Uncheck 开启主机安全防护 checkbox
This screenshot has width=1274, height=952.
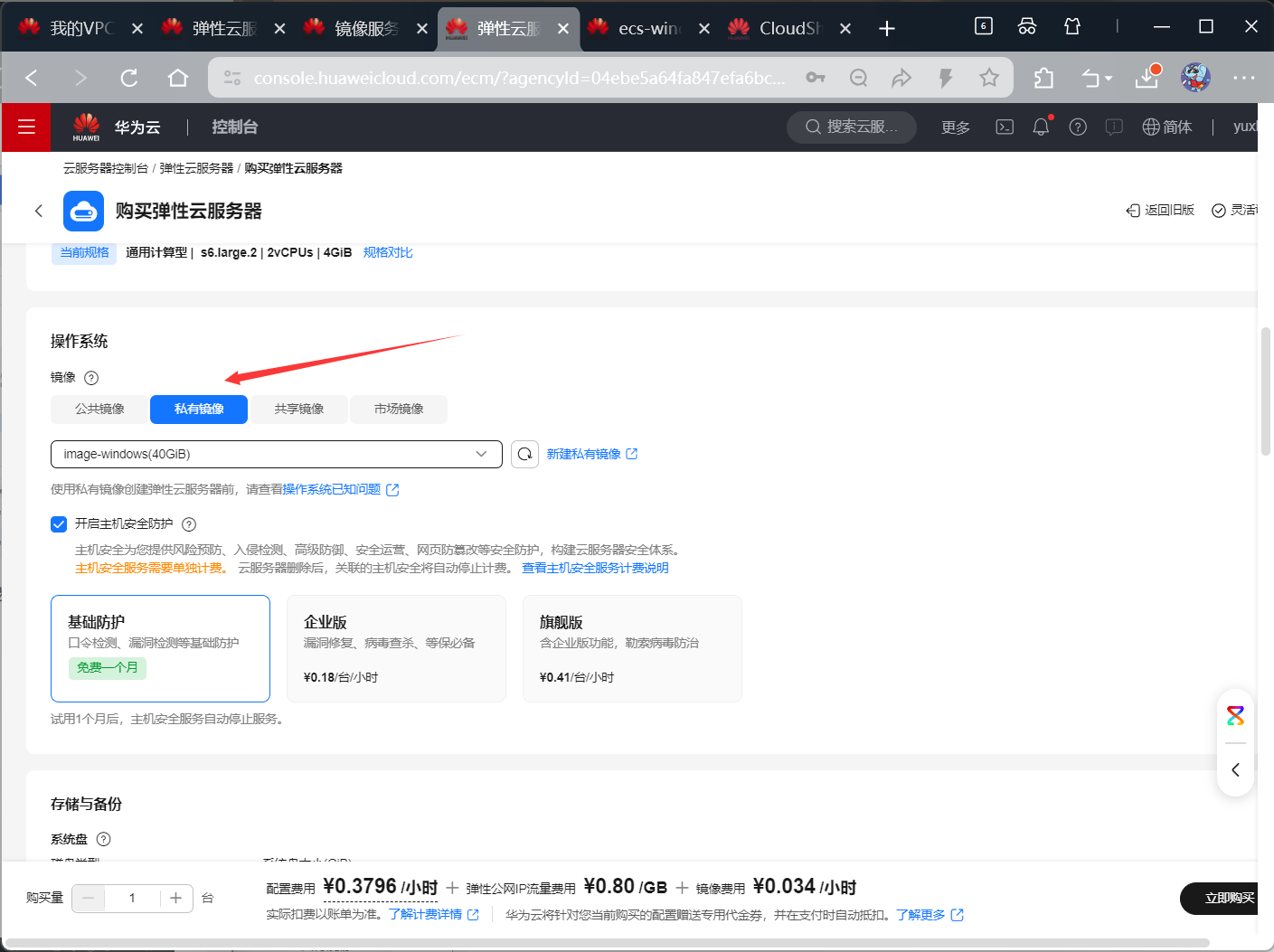59,524
